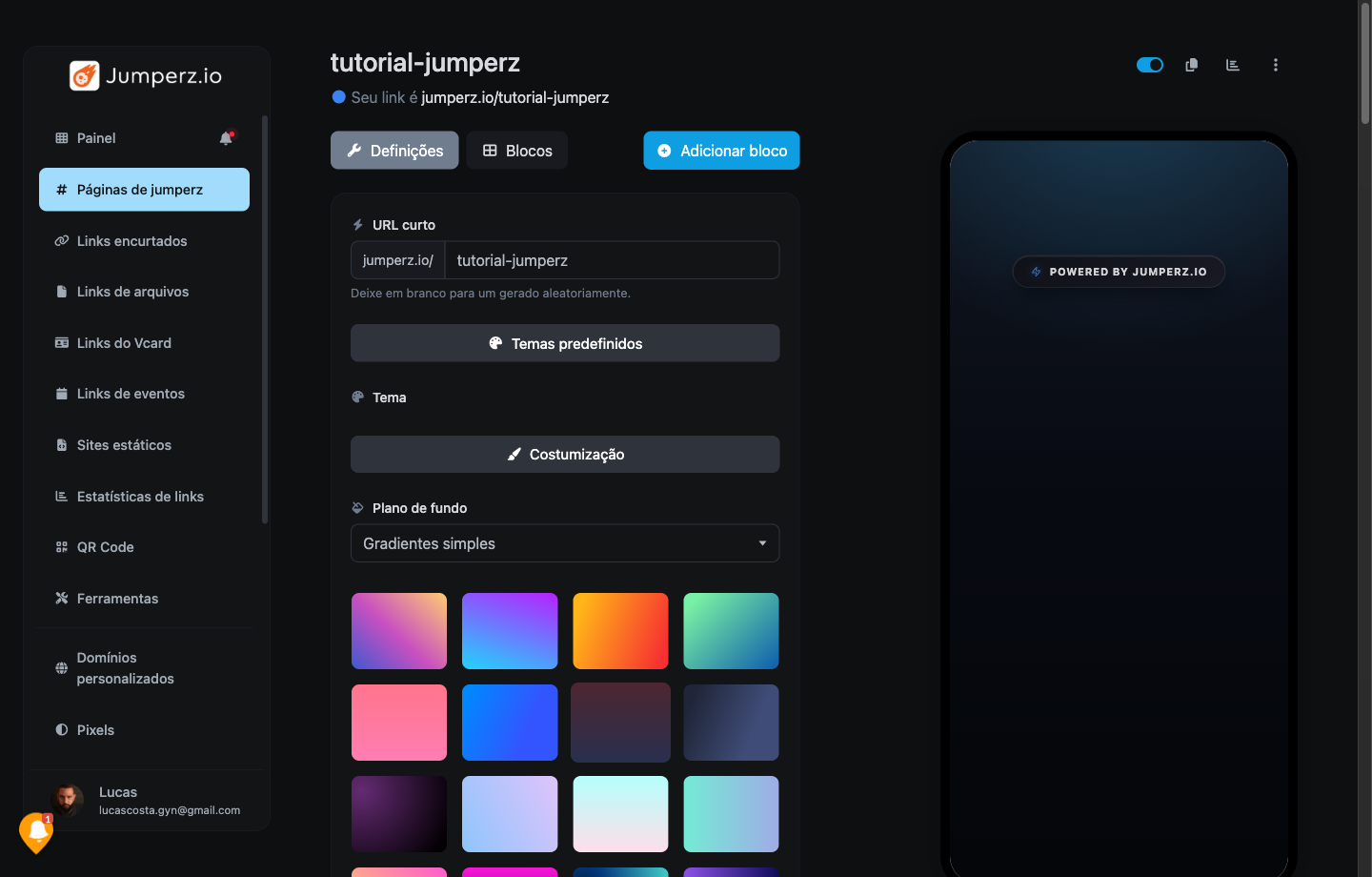Toggle the page active switch

coord(1150,65)
